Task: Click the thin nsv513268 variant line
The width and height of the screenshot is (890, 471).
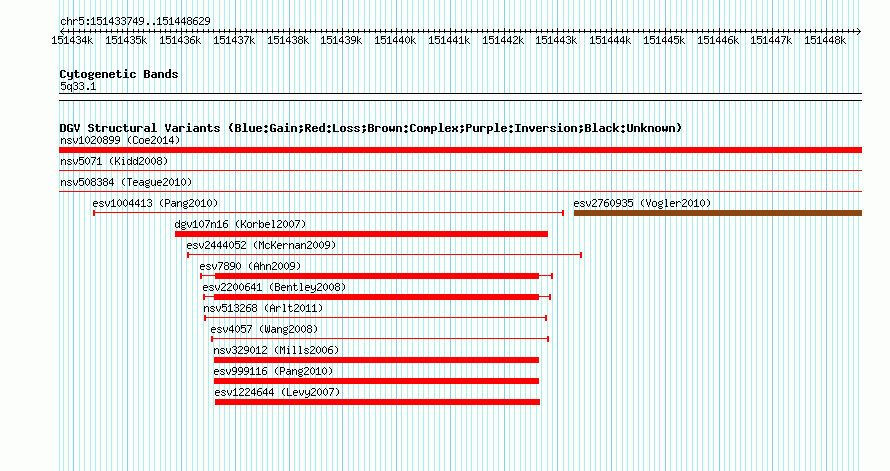Action: point(375,318)
